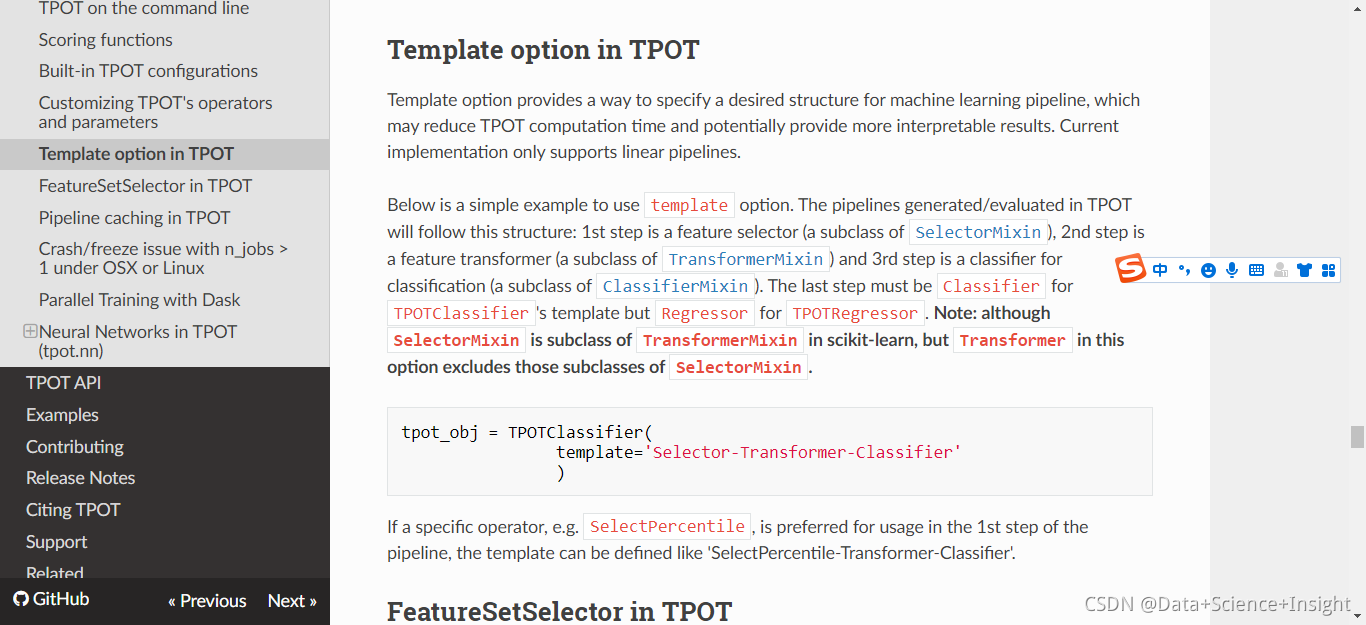Expand the Related sidebar entry

click(x=54, y=572)
